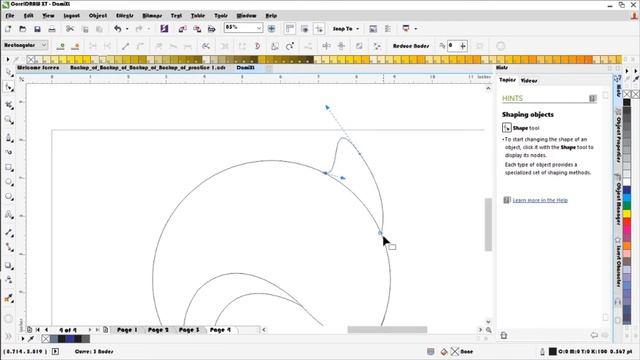
Task: Open the Help menu
Action: (x=271, y=16)
